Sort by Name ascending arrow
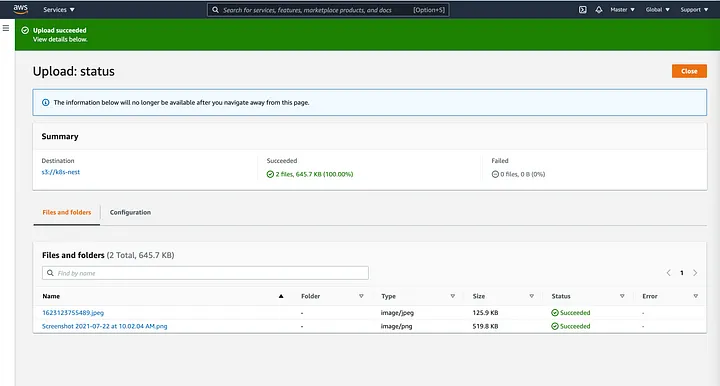720x386 pixels. point(281,296)
